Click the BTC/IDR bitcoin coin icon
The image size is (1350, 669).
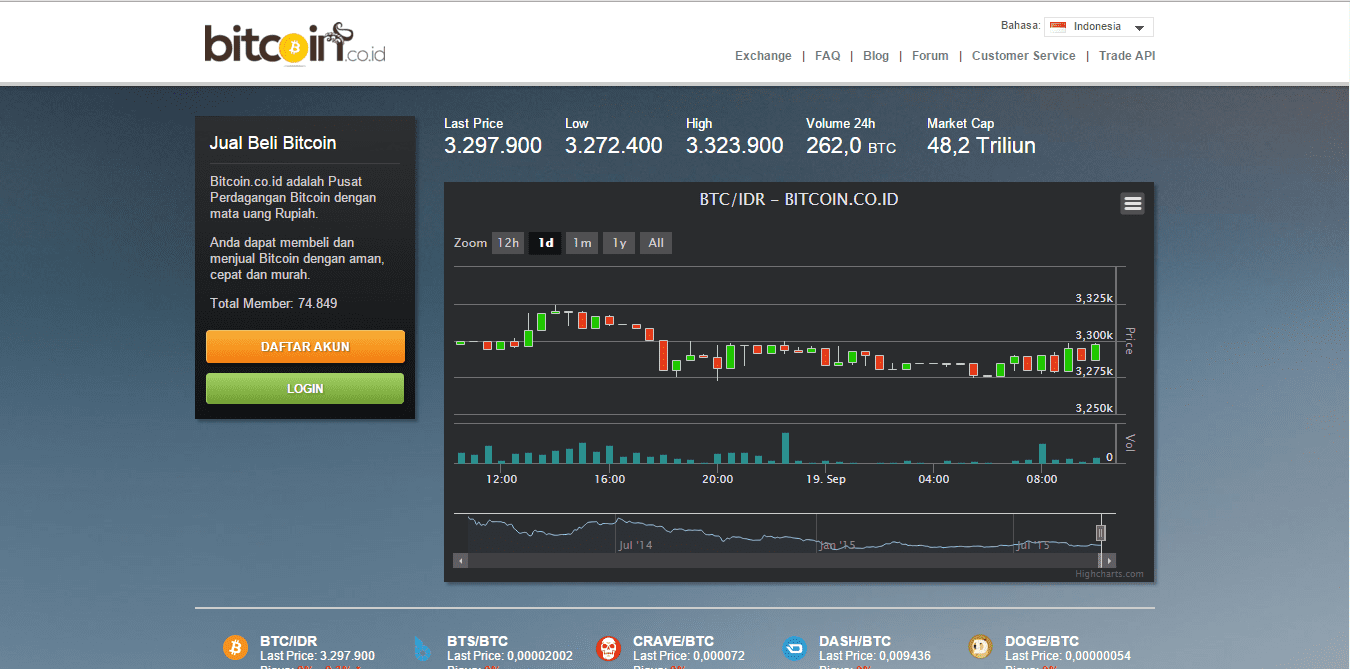(x=235, y=648)
